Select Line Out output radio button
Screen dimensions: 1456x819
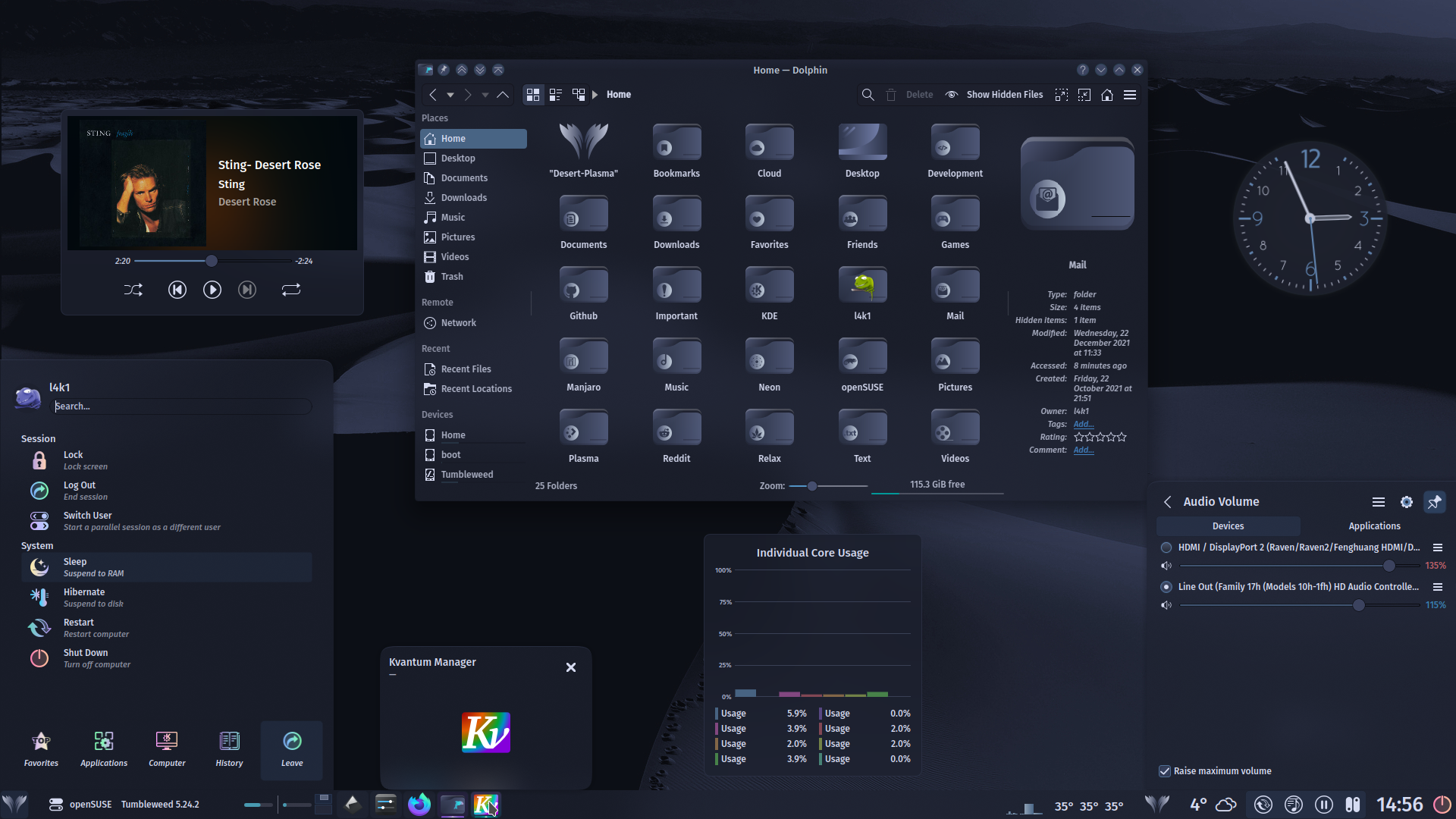[x=1166, y=587]
